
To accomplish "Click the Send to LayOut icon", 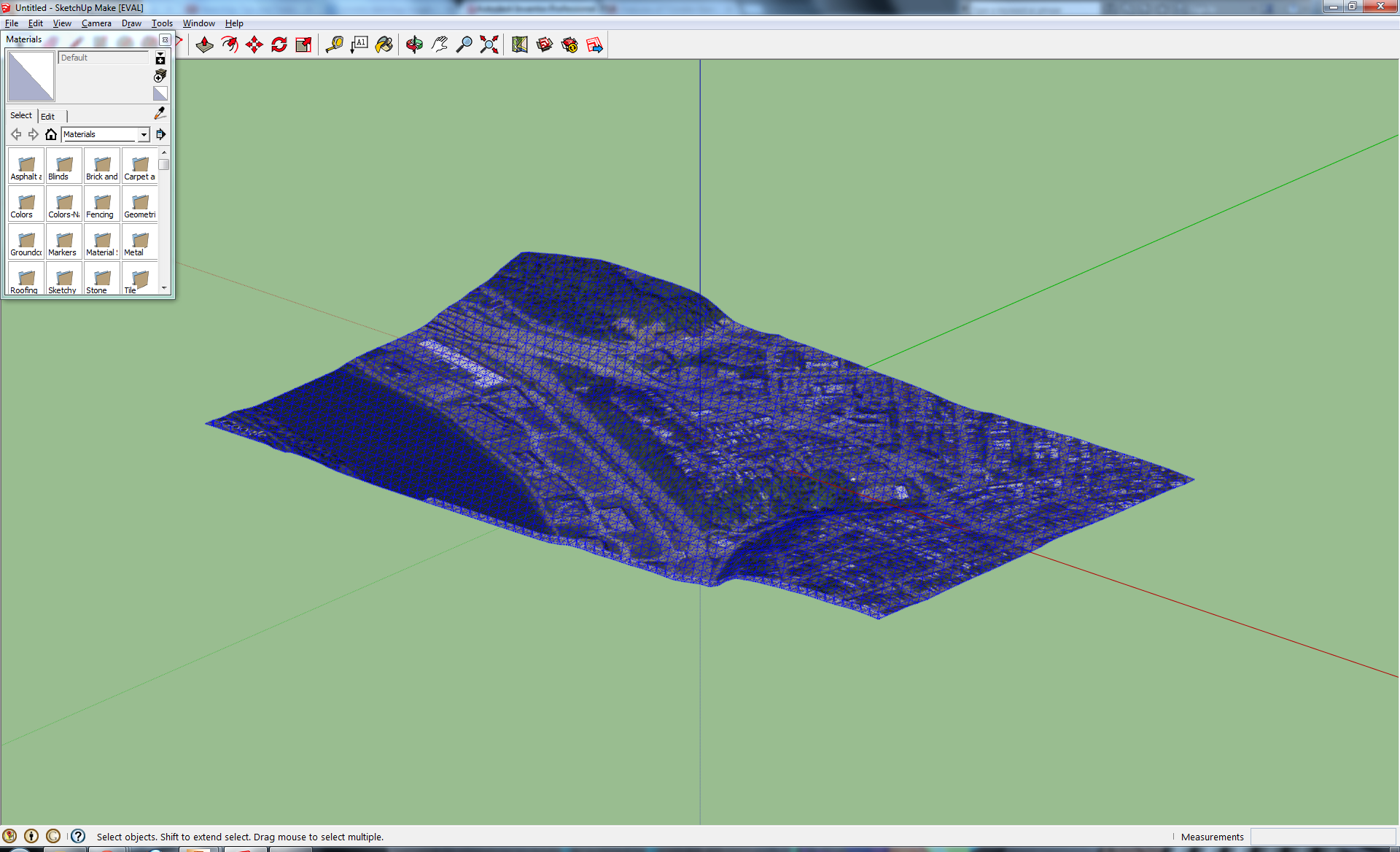I will pyautogui.click(x=594, y=45).
